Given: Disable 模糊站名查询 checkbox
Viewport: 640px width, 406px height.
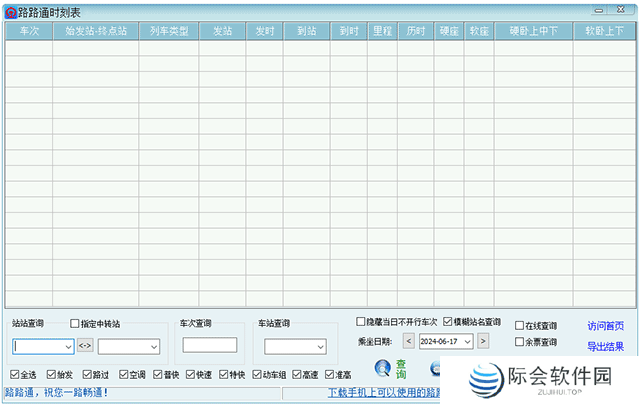Looking at the screenshot, I should tap(448, 322).
